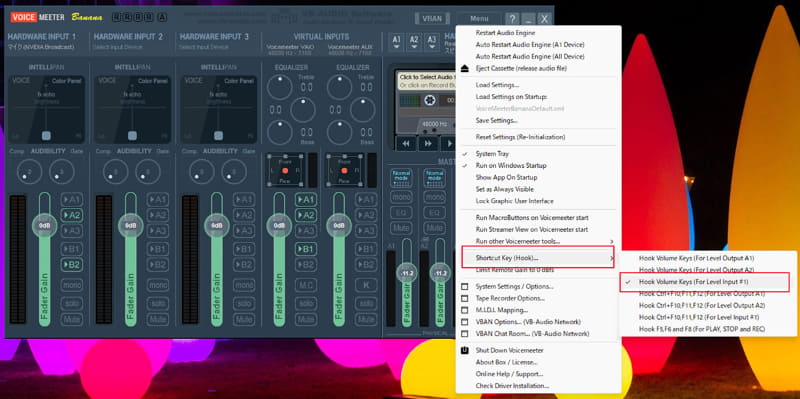Screen dimensions: 800x399
Task: Disable B1 routing on Voicemeeter VAIO strip
Action: (306, 249)
